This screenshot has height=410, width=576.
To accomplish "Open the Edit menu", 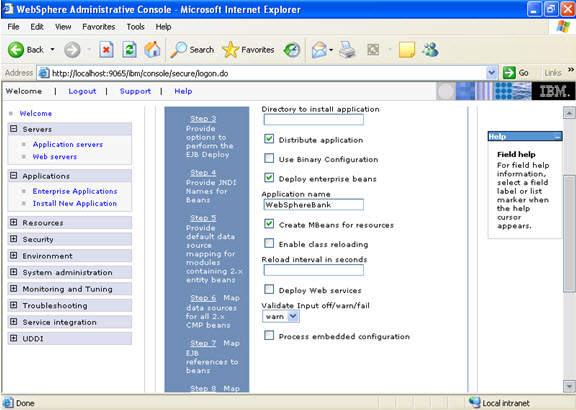I will tap(37, 26).
